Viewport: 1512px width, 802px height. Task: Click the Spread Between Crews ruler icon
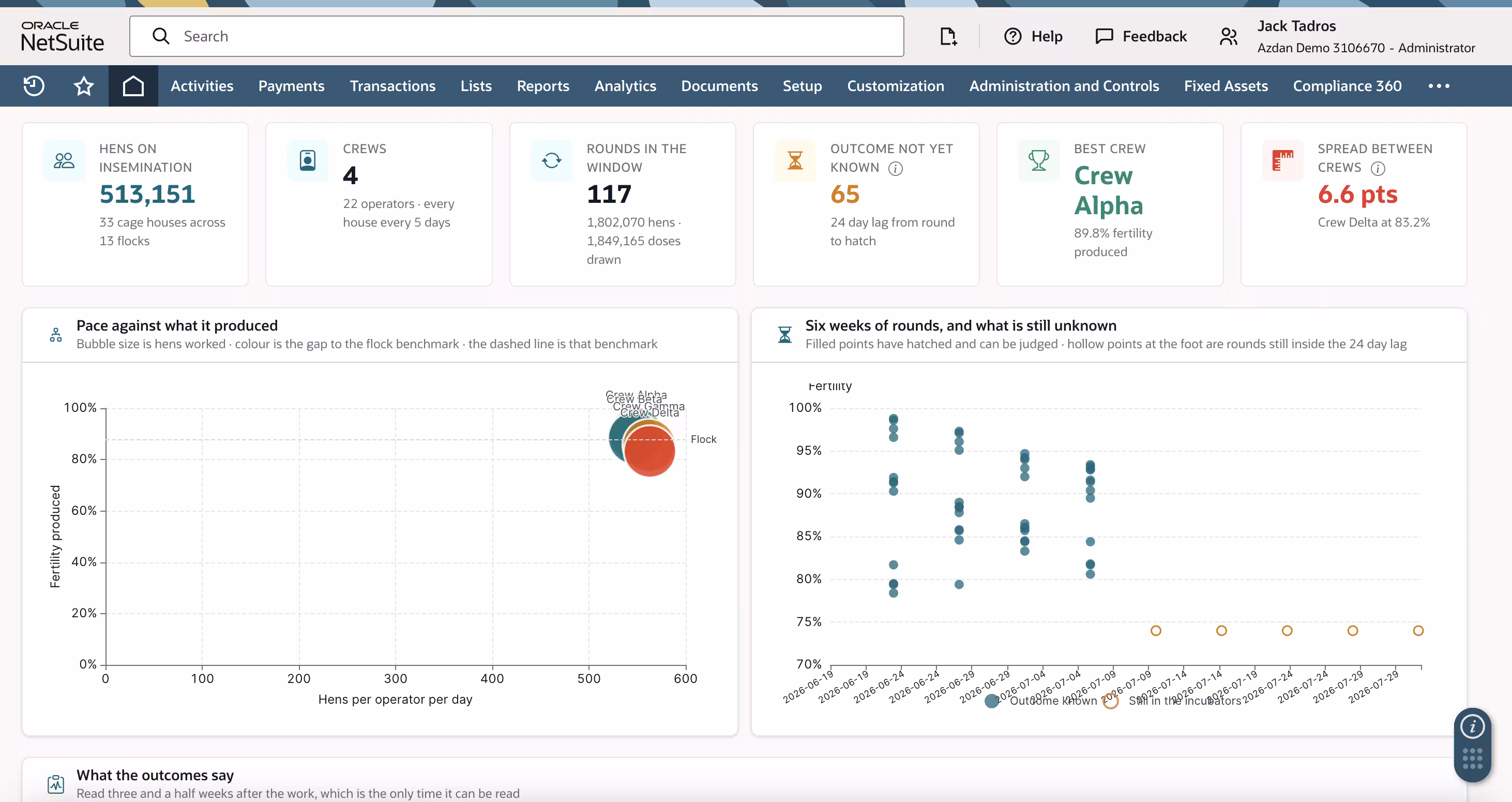pyautogui.click(x=1282, y=160)
